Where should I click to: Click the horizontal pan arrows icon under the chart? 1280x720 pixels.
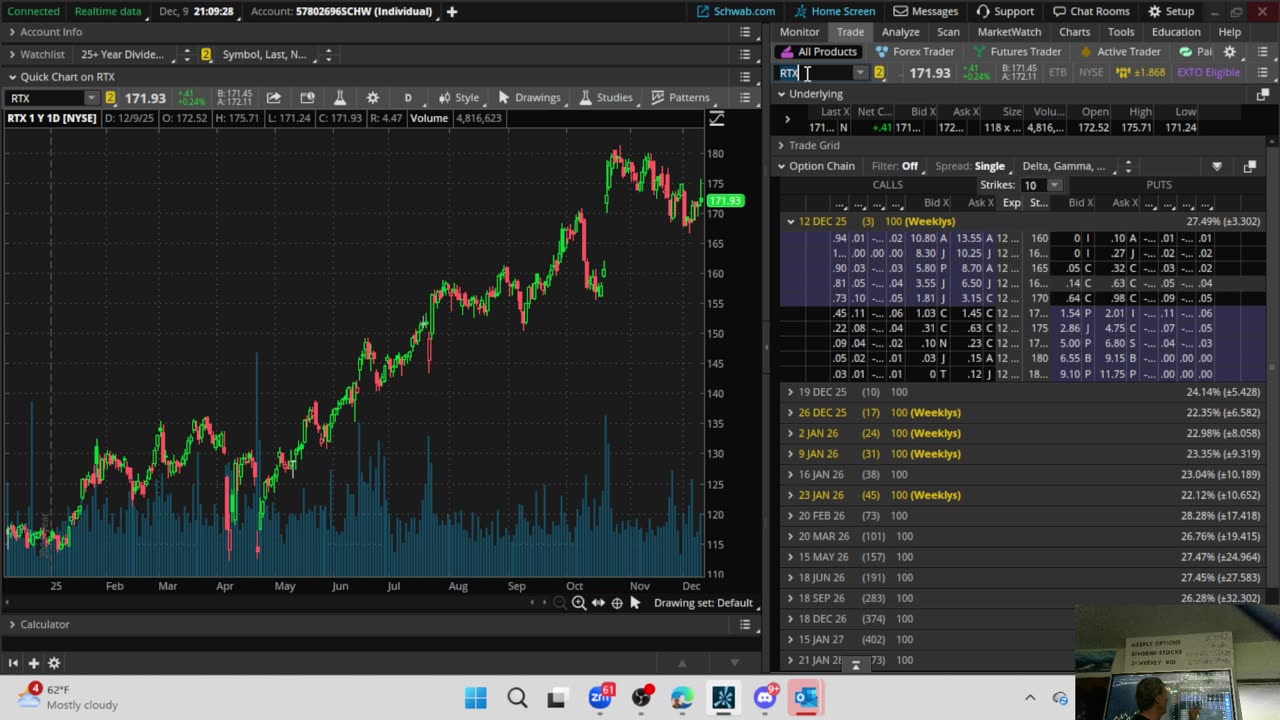[x=598, y=603]
